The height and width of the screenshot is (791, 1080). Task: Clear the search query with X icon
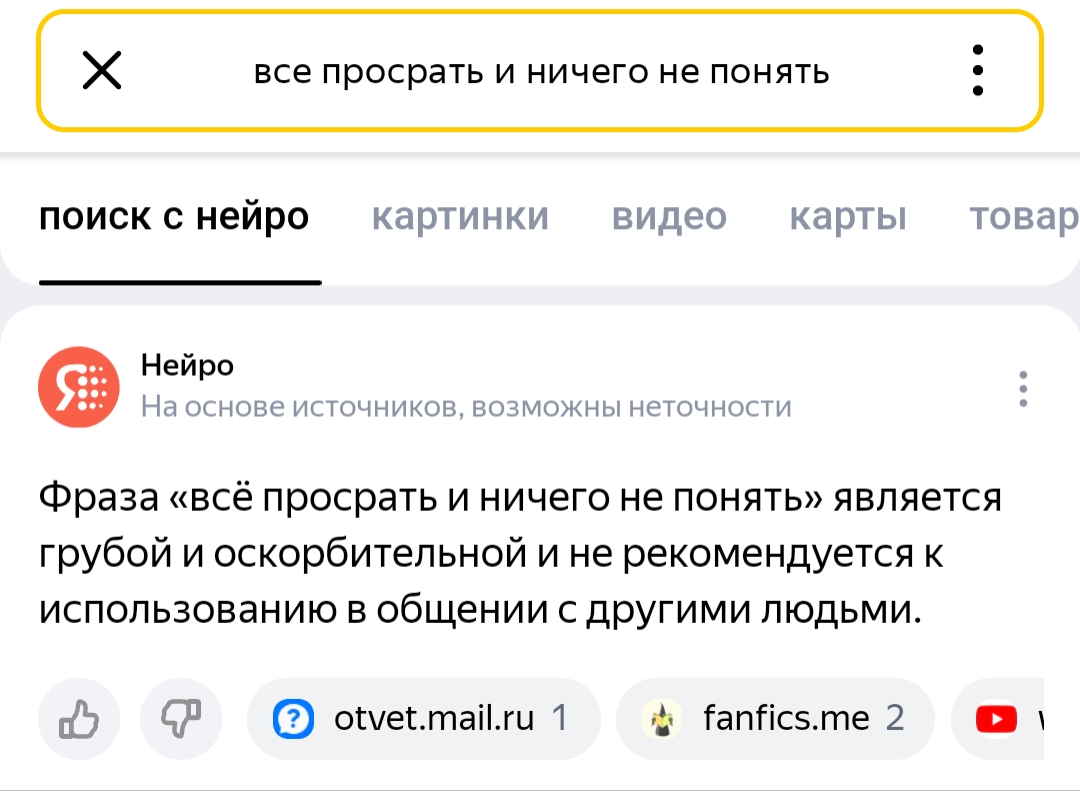pos(102,70)
